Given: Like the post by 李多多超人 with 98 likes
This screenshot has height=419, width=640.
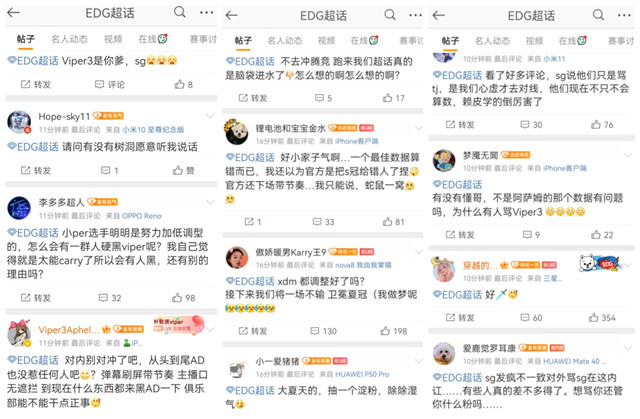Looking at the screenshot, I should [184, 298].
